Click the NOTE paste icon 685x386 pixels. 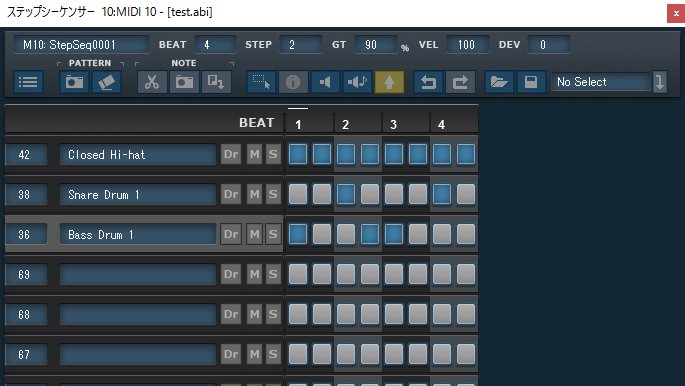pyautogui.click(x=216, y=82)
